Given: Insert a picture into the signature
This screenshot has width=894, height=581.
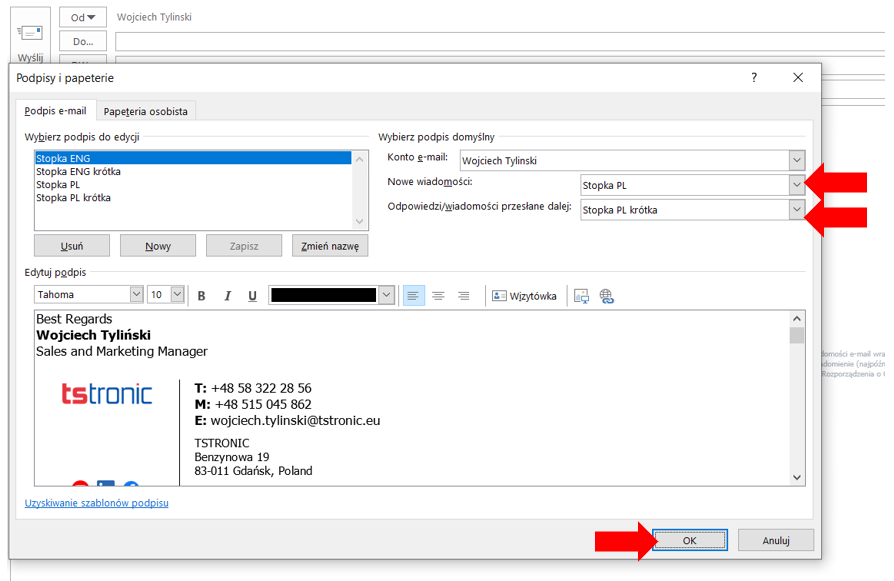Looking at the screenshot, I should click(x=581, y=296).
